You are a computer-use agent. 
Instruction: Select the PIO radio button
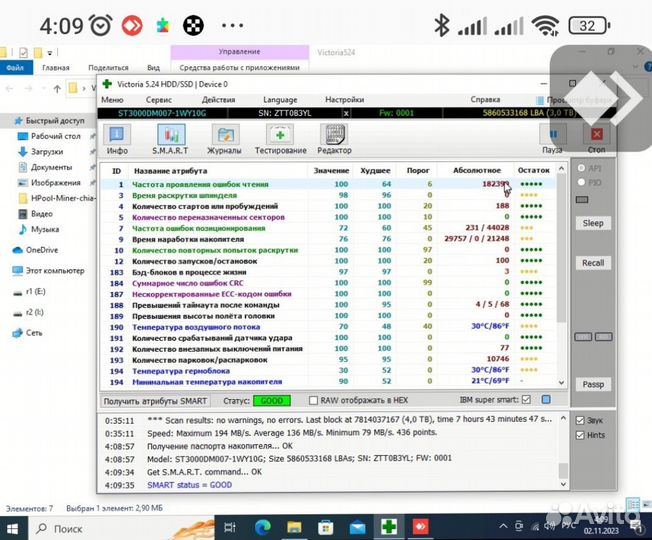(x=581, y=182)
